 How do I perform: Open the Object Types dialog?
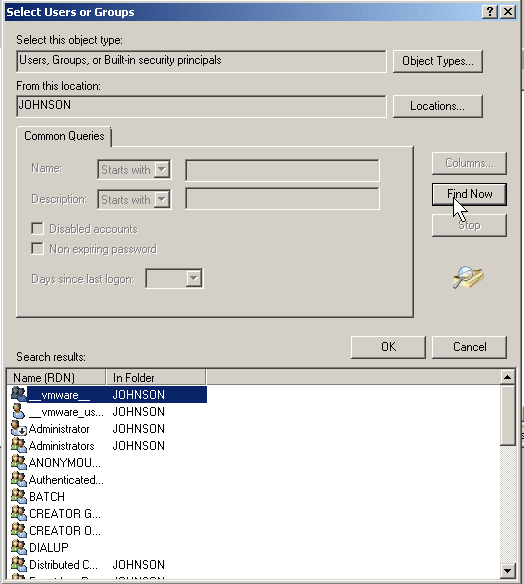(x=438, y=61)
